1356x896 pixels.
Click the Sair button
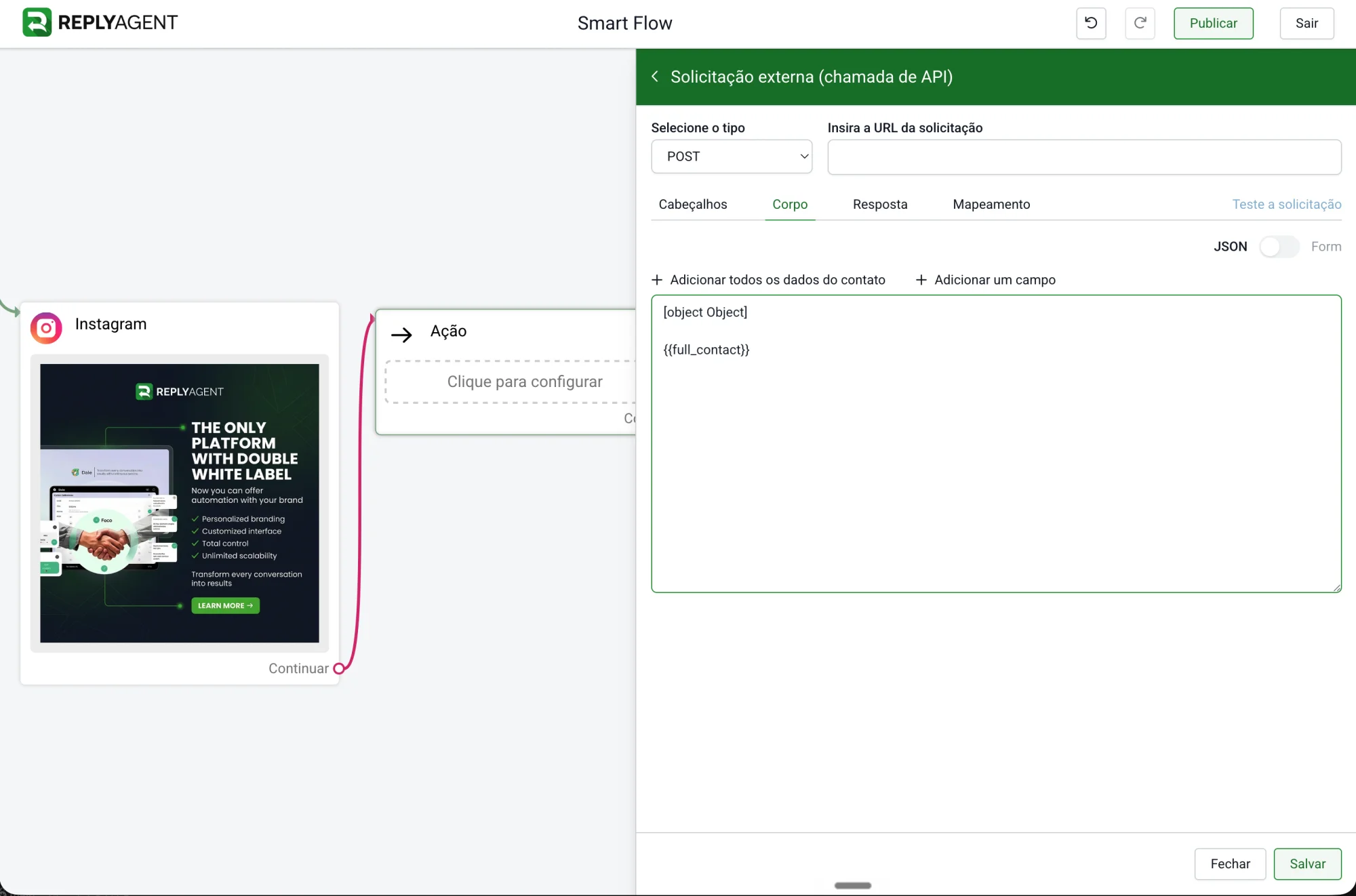tap(1307, 23)
